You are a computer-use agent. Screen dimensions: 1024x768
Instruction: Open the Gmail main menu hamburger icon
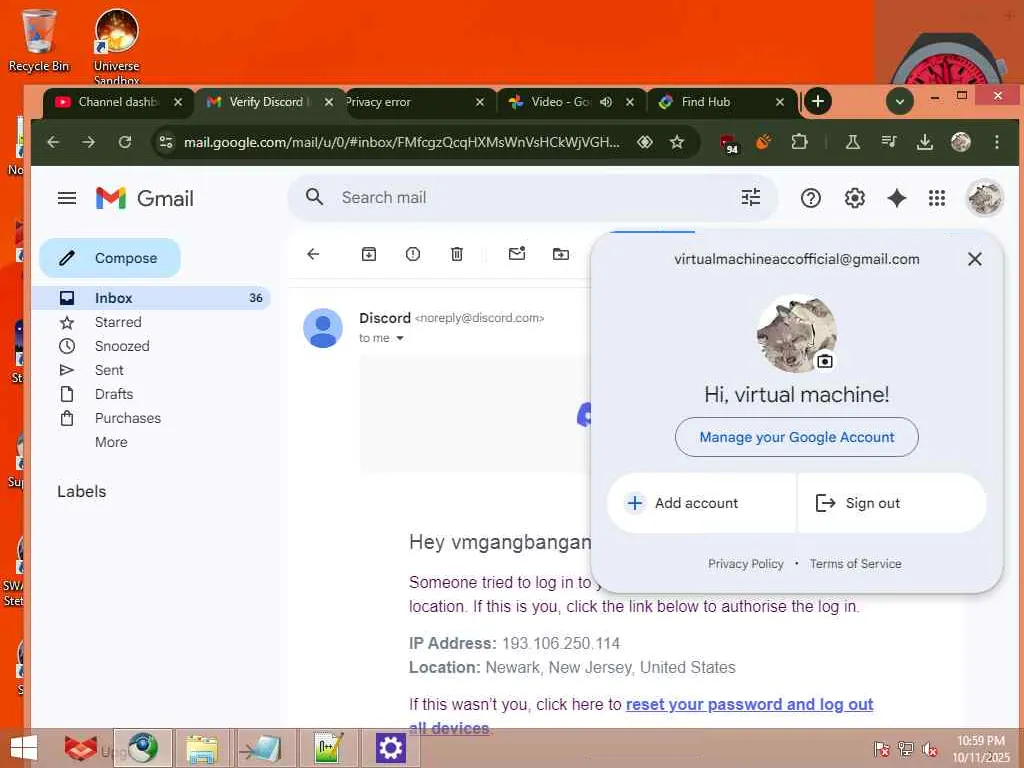67,198
